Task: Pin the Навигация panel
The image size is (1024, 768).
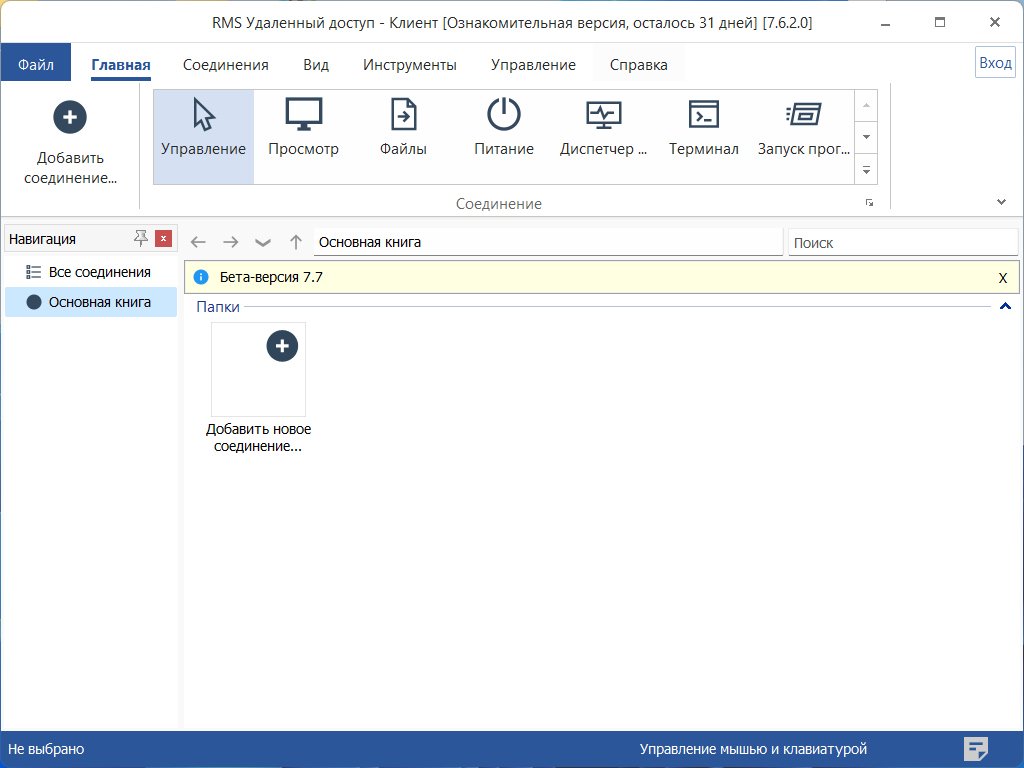Action: (x=141, y=239)
